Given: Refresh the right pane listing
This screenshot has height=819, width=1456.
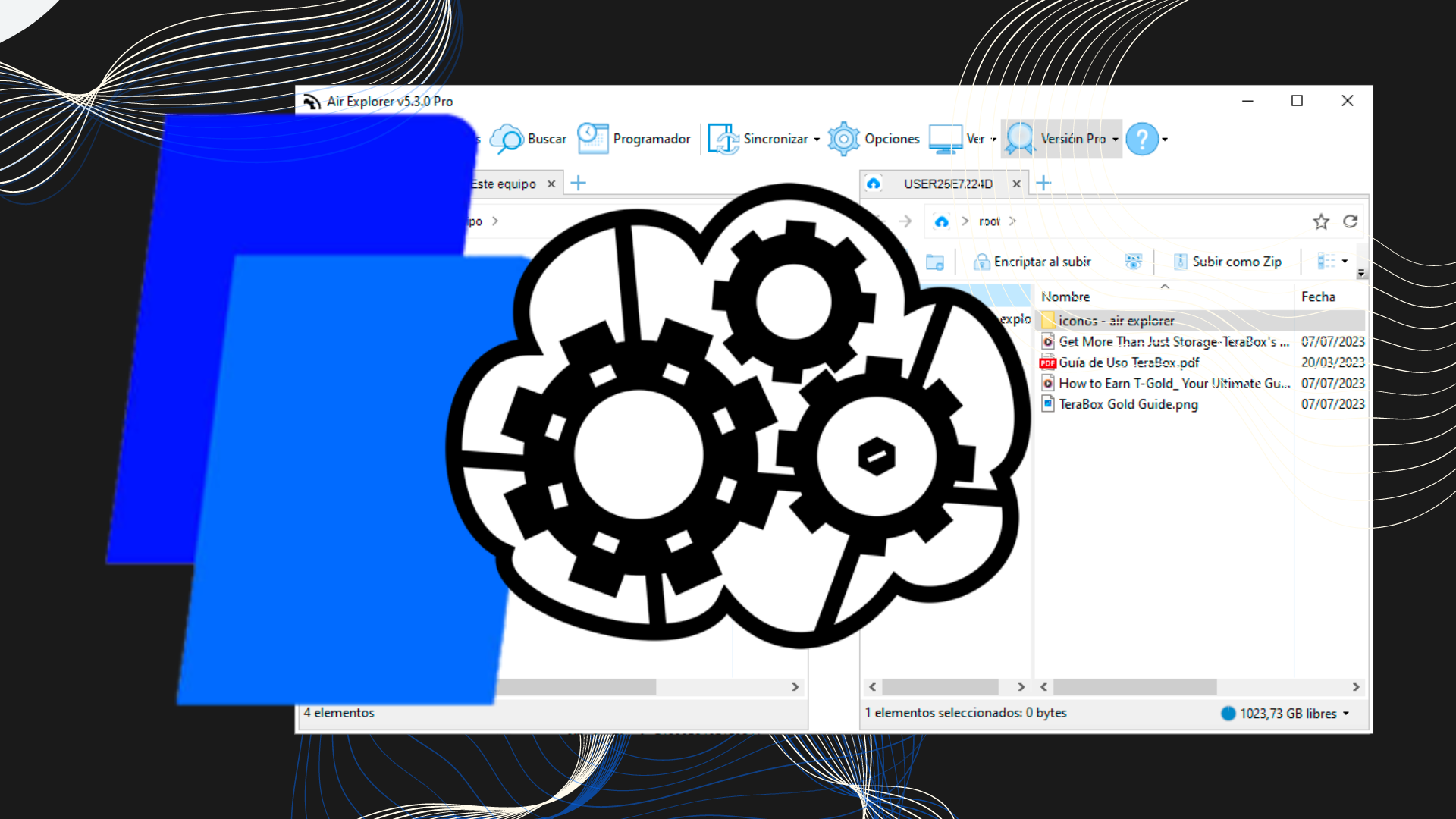Looking at the screenshot, I should [1350, 221].
